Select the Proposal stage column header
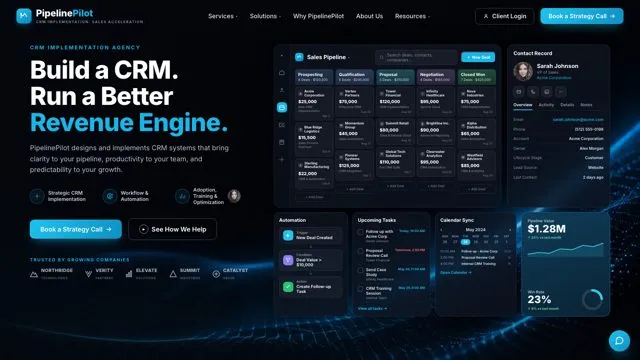 pos(395,77)
